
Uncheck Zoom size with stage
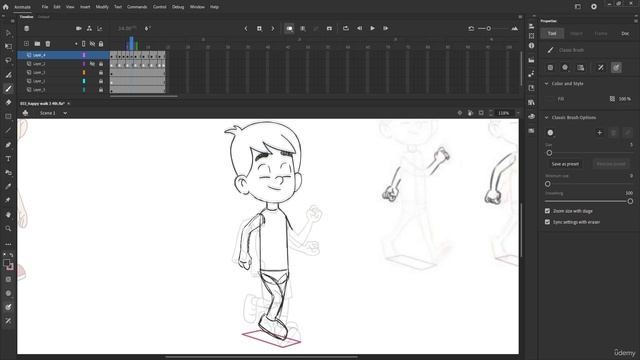[547, 211]
